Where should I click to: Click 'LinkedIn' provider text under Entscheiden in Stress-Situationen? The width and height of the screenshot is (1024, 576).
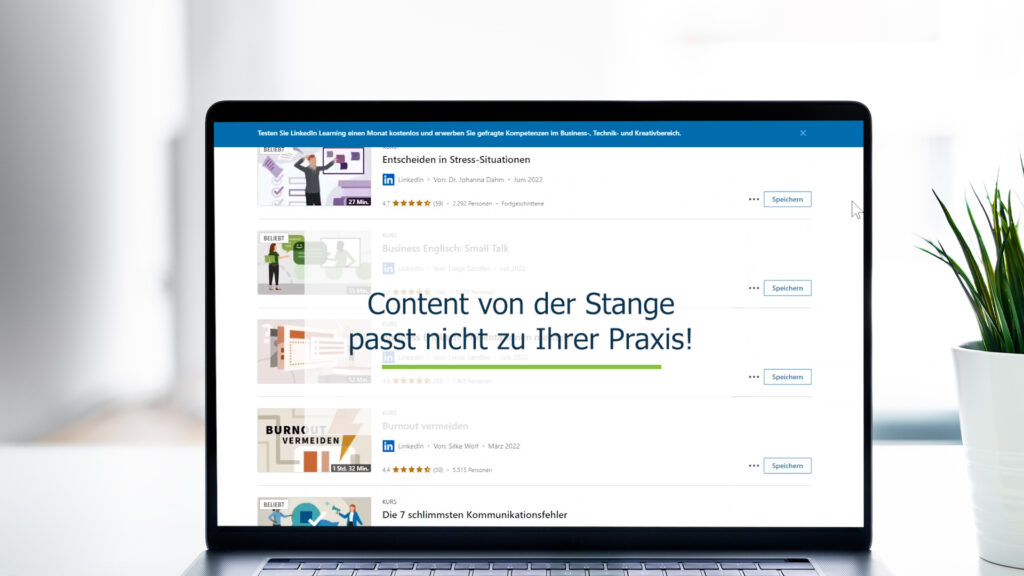pos(411,180)
